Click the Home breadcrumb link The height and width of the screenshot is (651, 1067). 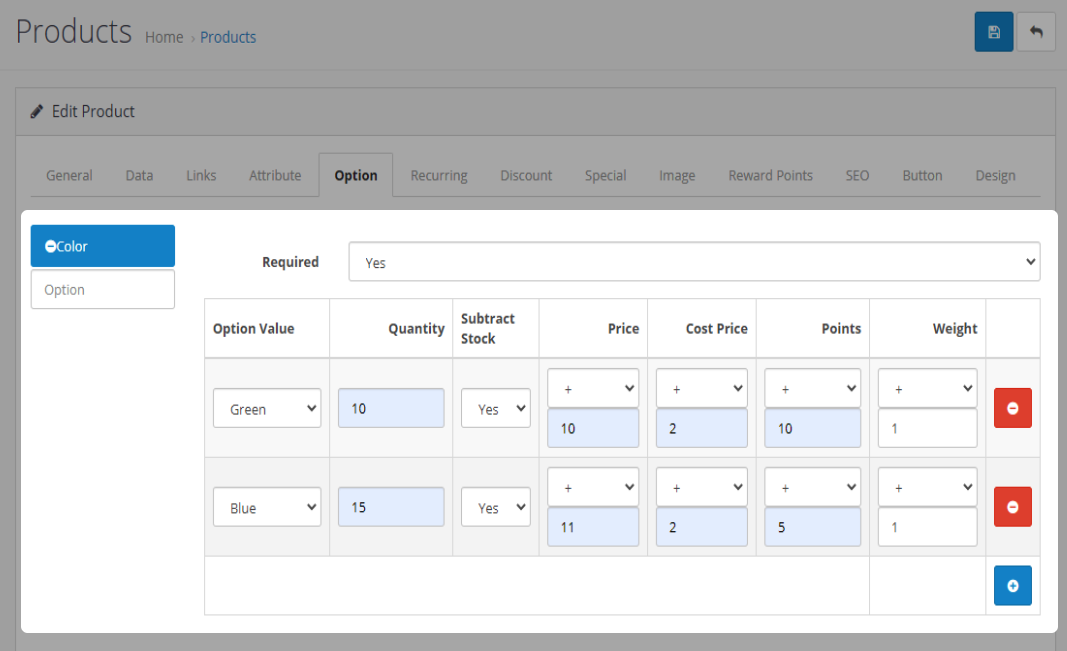pos(164,37)
